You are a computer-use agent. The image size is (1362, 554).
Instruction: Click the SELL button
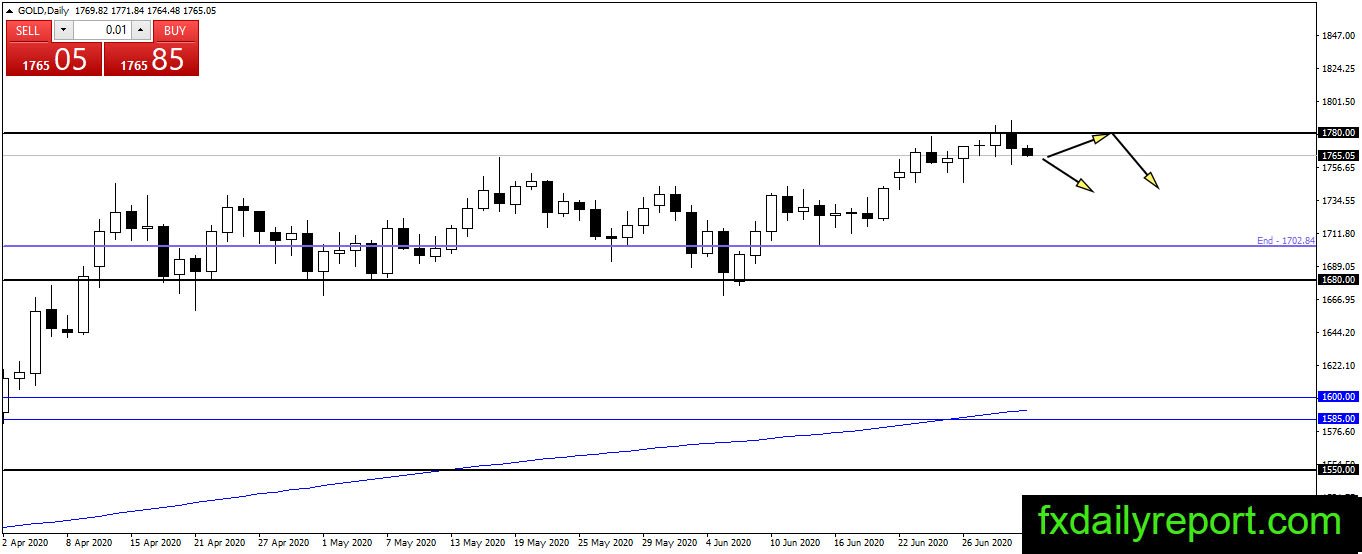tap(28, 30)
